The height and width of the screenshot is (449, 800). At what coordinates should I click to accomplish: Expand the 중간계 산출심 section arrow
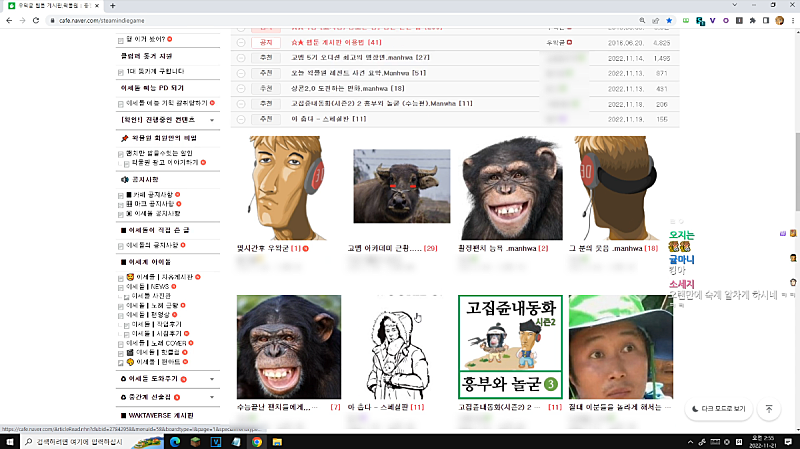coord(211,397)
